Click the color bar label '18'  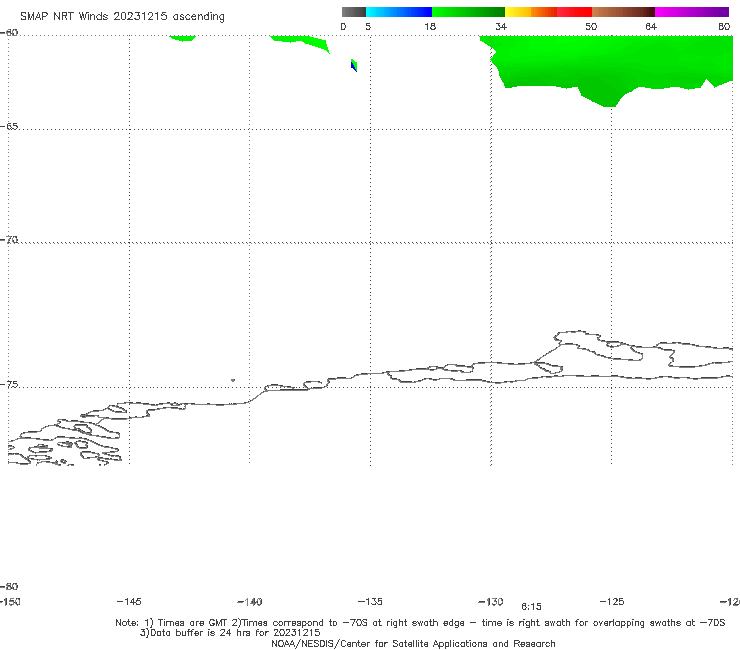pyautogui.click(x=430, y=26)
